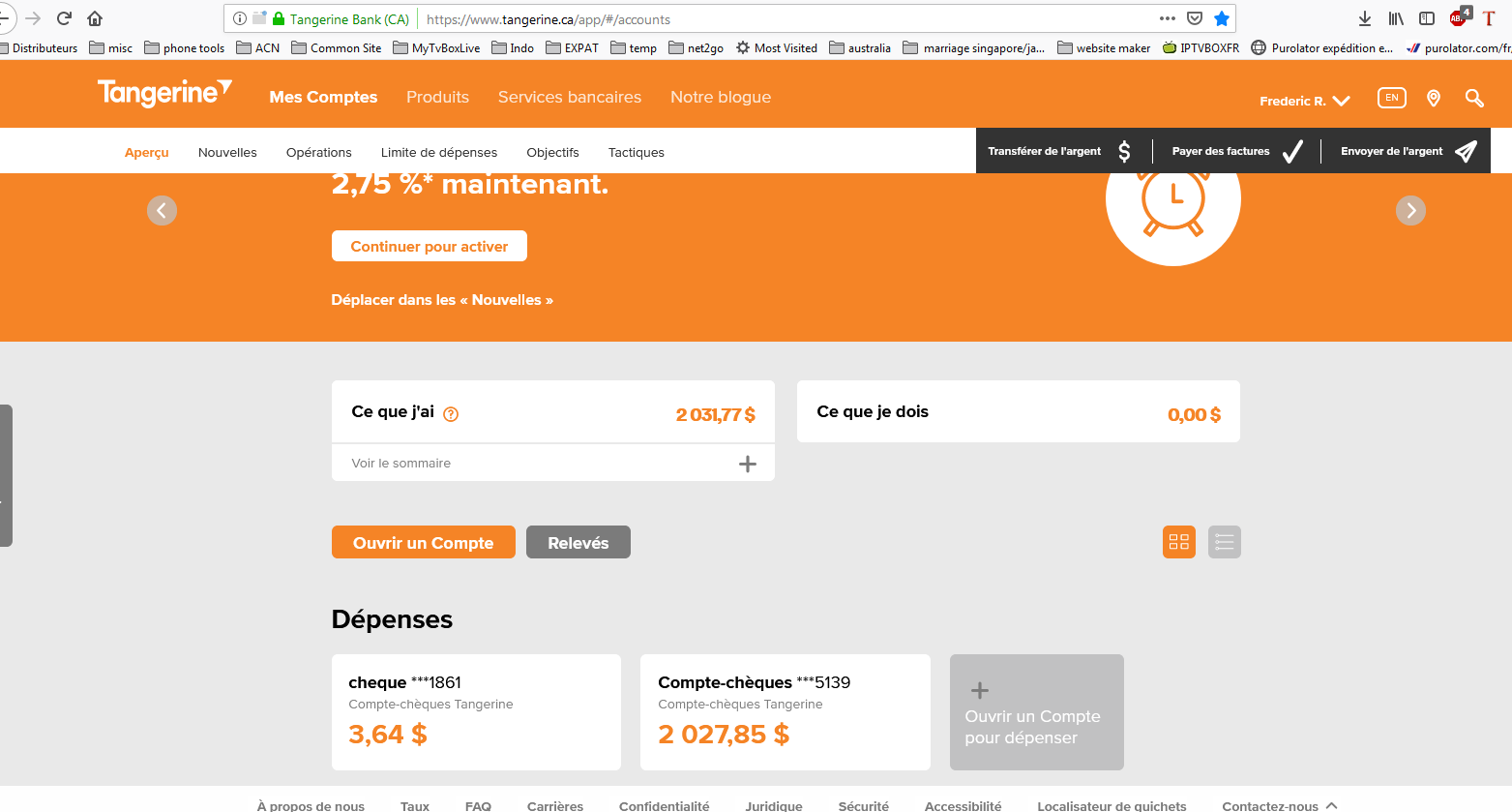Click the paper plane send money icon
This screenshot has height=812, width=1512.
pos(1466,151)
